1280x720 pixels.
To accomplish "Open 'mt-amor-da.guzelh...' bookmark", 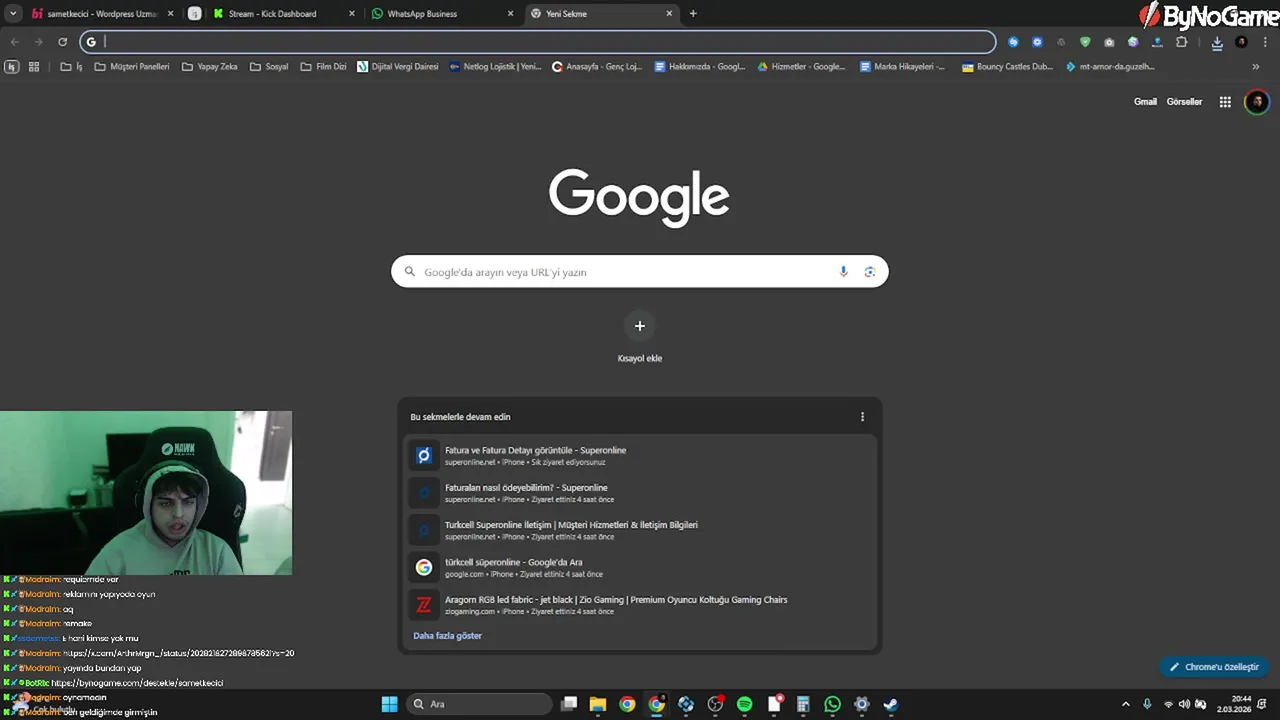I will coord(1110,67).
